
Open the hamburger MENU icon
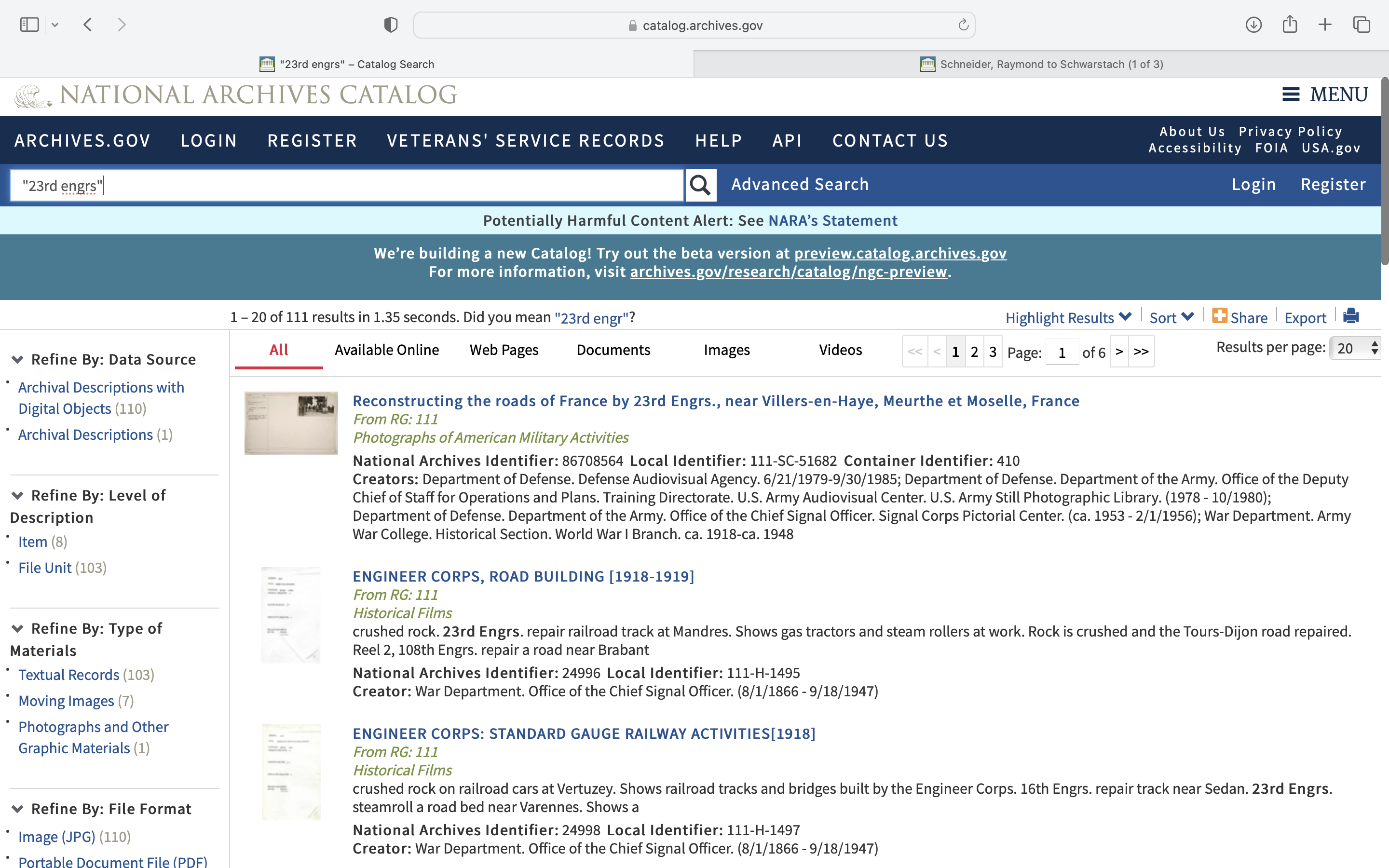(1291, 94)
